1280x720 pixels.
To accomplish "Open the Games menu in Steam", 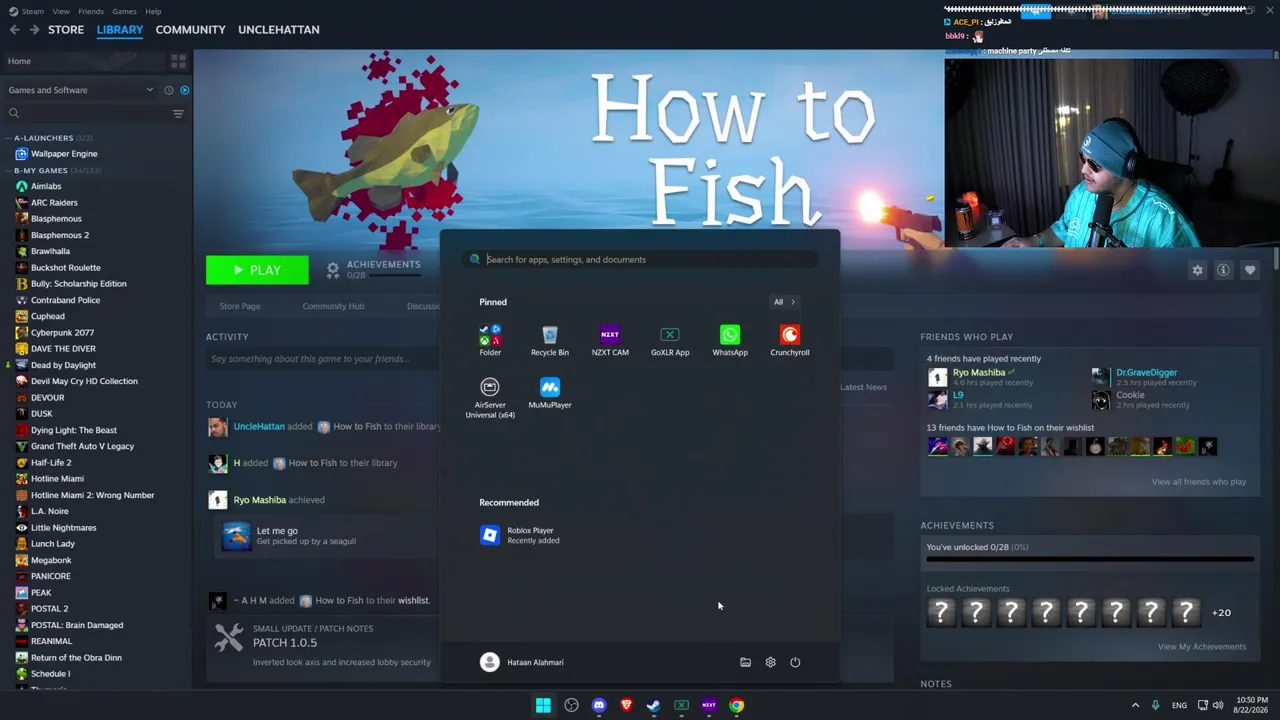I will [125, 11].
